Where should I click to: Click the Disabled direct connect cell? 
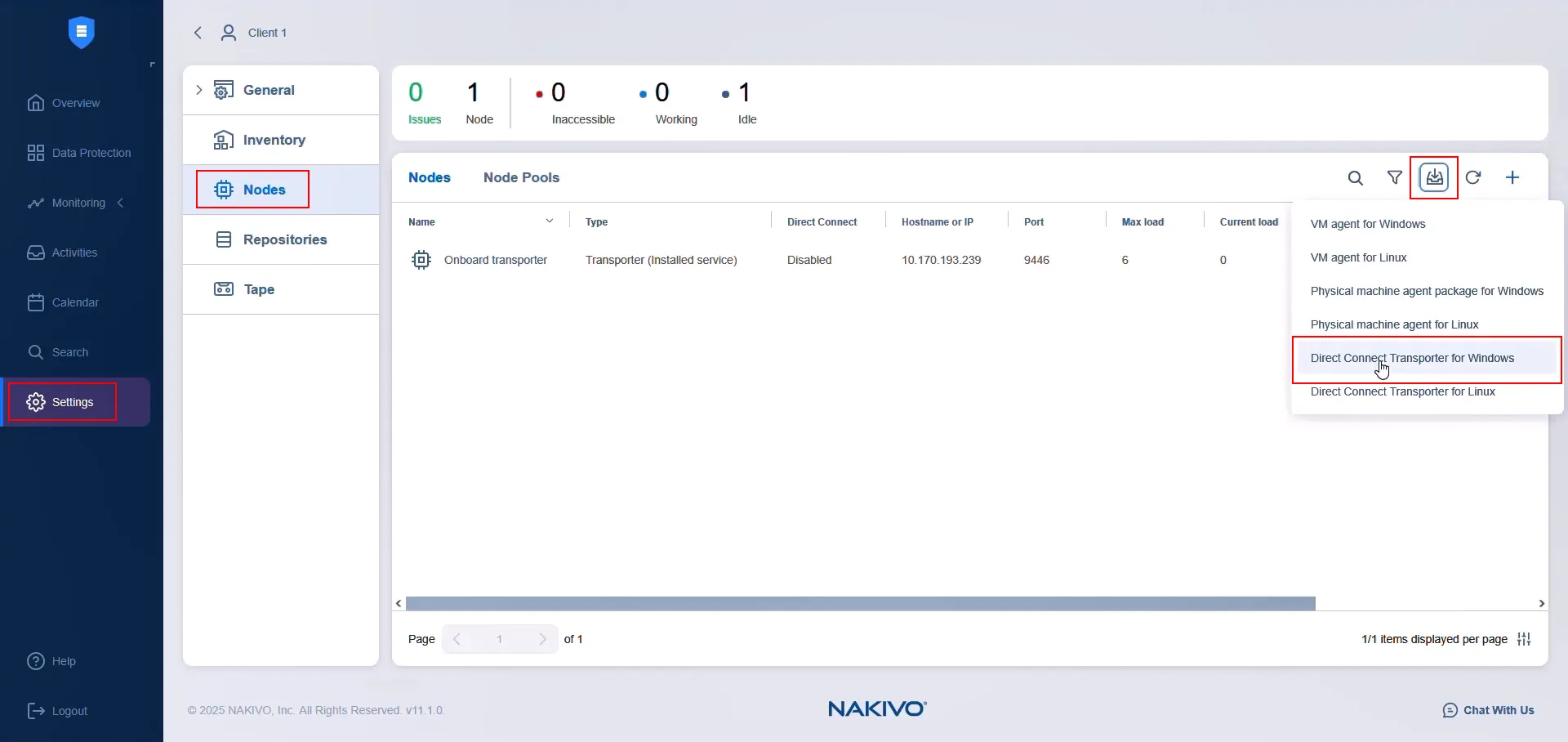pyautogui.click(x=809, y=260)
